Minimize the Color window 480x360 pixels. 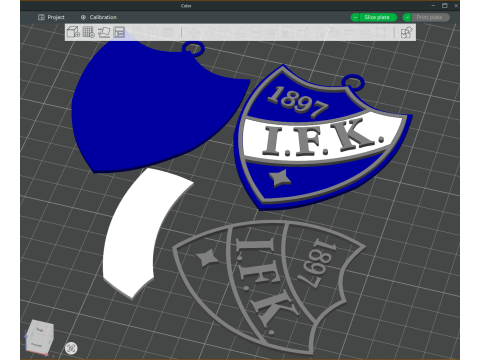(433, 6)
